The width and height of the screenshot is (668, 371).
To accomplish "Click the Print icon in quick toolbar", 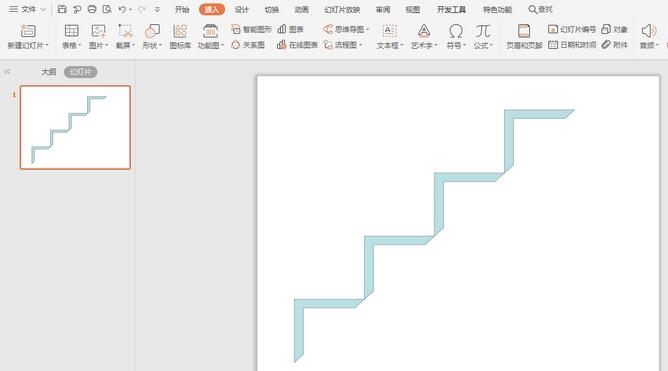I will point(92,9).
